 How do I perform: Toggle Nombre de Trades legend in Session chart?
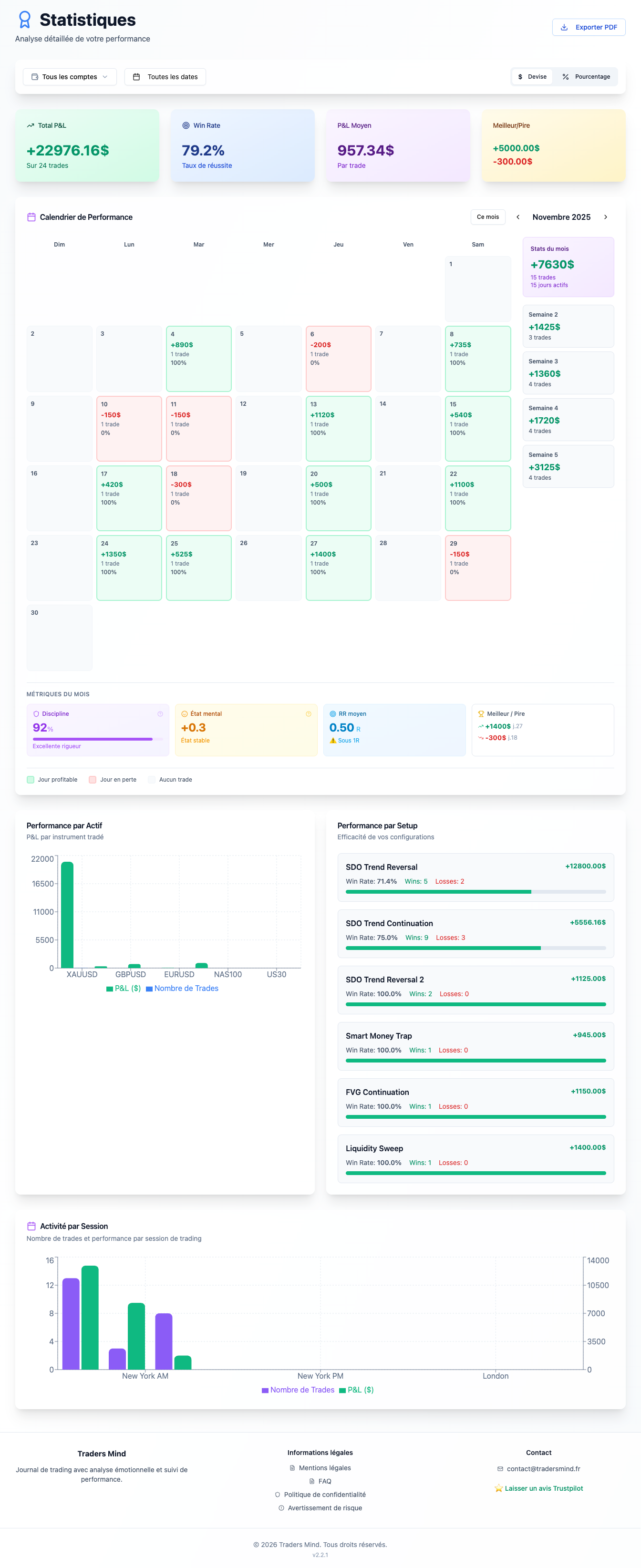(298, 1390)
